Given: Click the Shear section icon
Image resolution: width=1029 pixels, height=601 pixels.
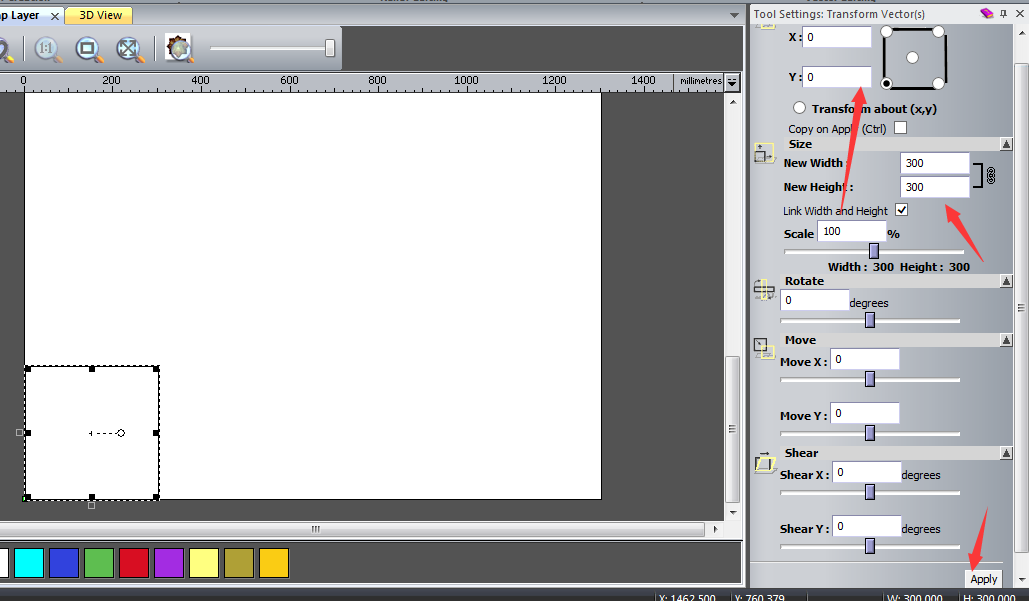Looking at the screenshot, I should pyautogui.click(x=764, y=463).
